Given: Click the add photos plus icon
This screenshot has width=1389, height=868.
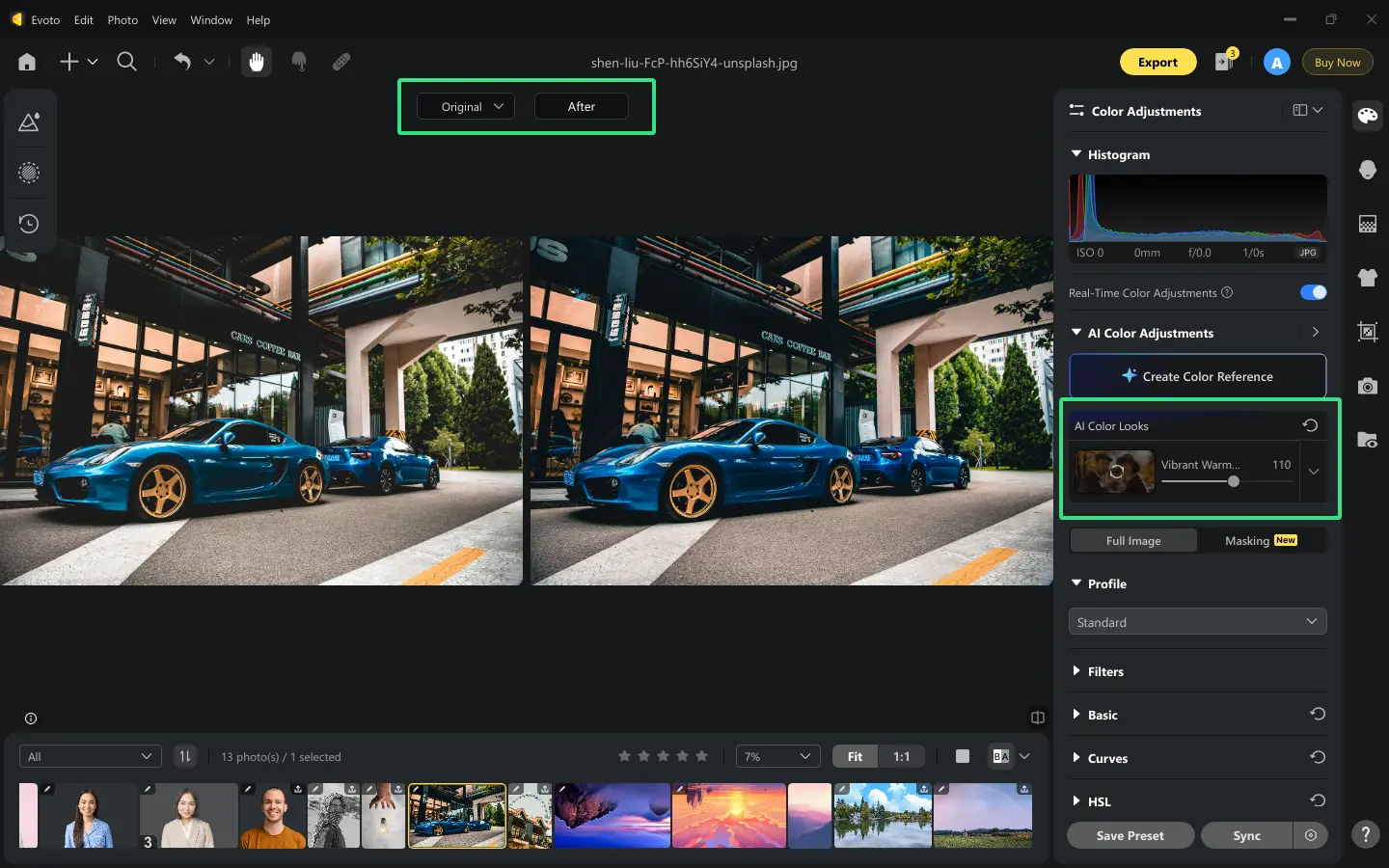Looking at the screenshot, I should [x=69, y=62].
